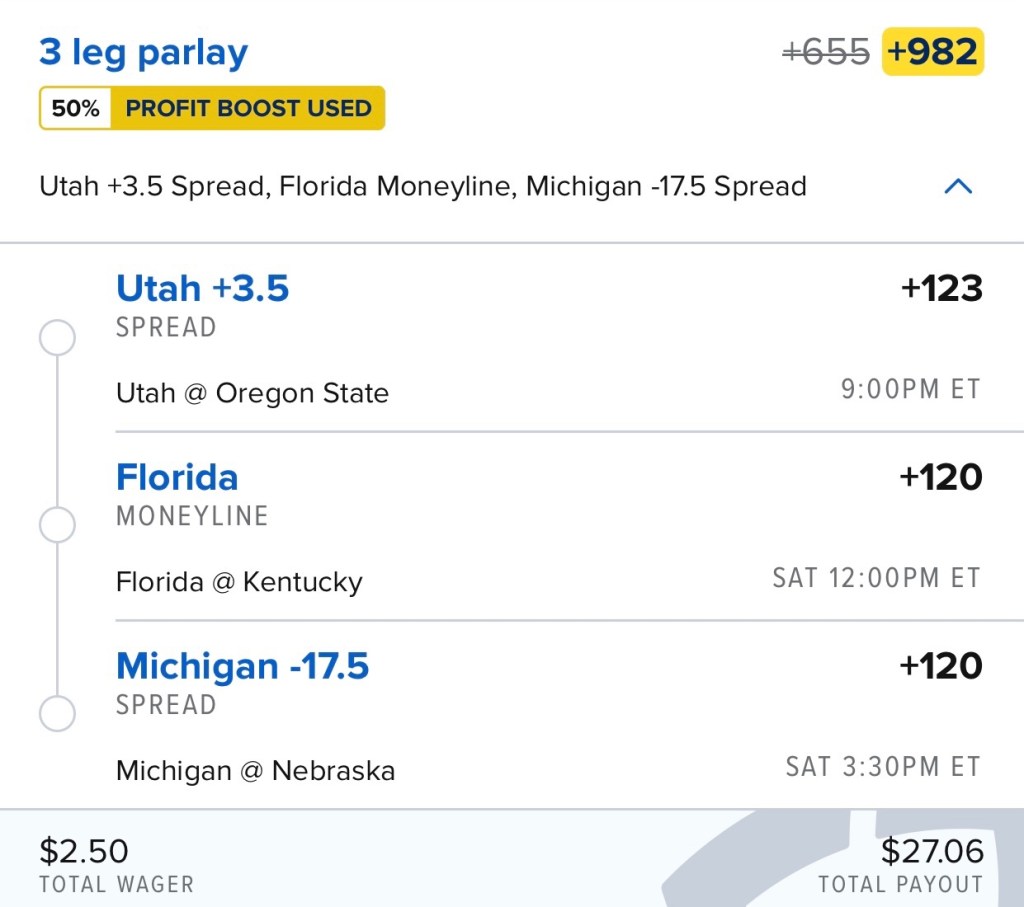Tap the SAT 3:30PM ET game time

point(883,767)
